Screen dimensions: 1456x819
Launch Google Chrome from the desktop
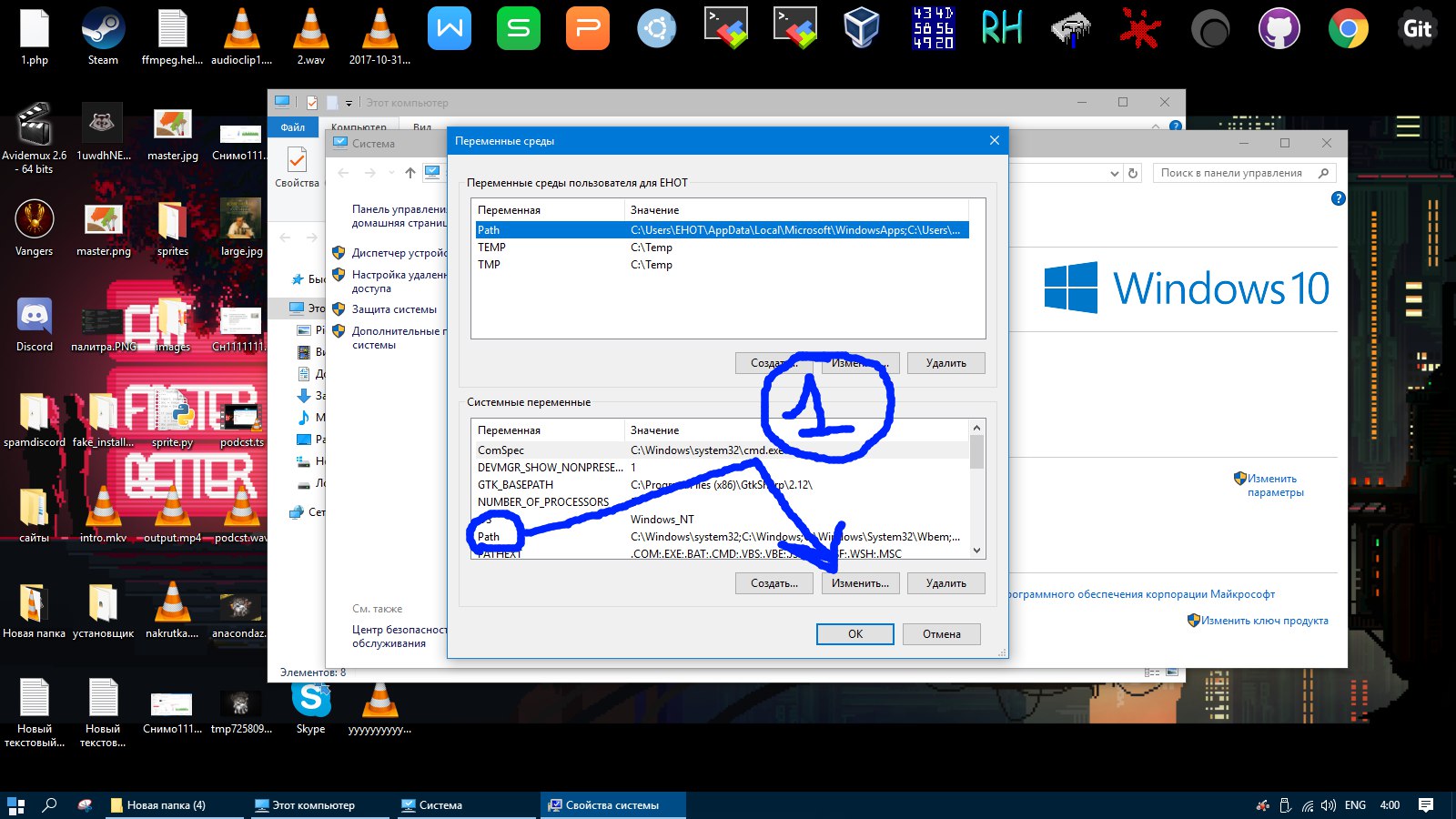pos(1348,29)
